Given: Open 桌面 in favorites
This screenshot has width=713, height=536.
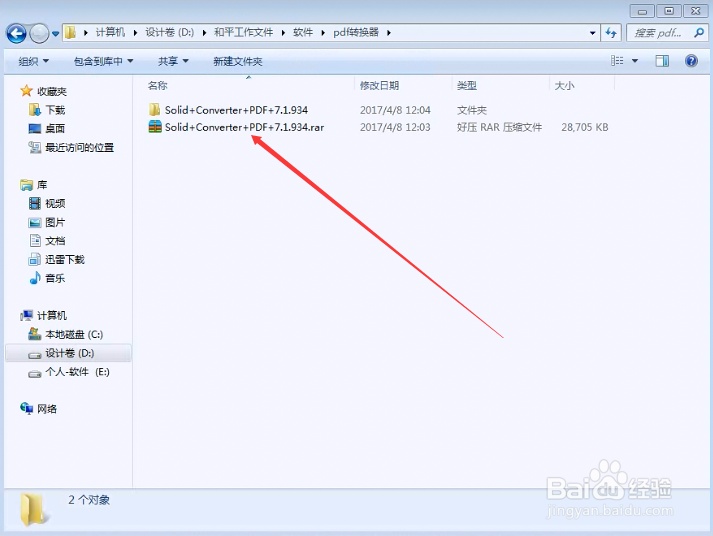Looking at the screenshot, I should click(55, 129).
